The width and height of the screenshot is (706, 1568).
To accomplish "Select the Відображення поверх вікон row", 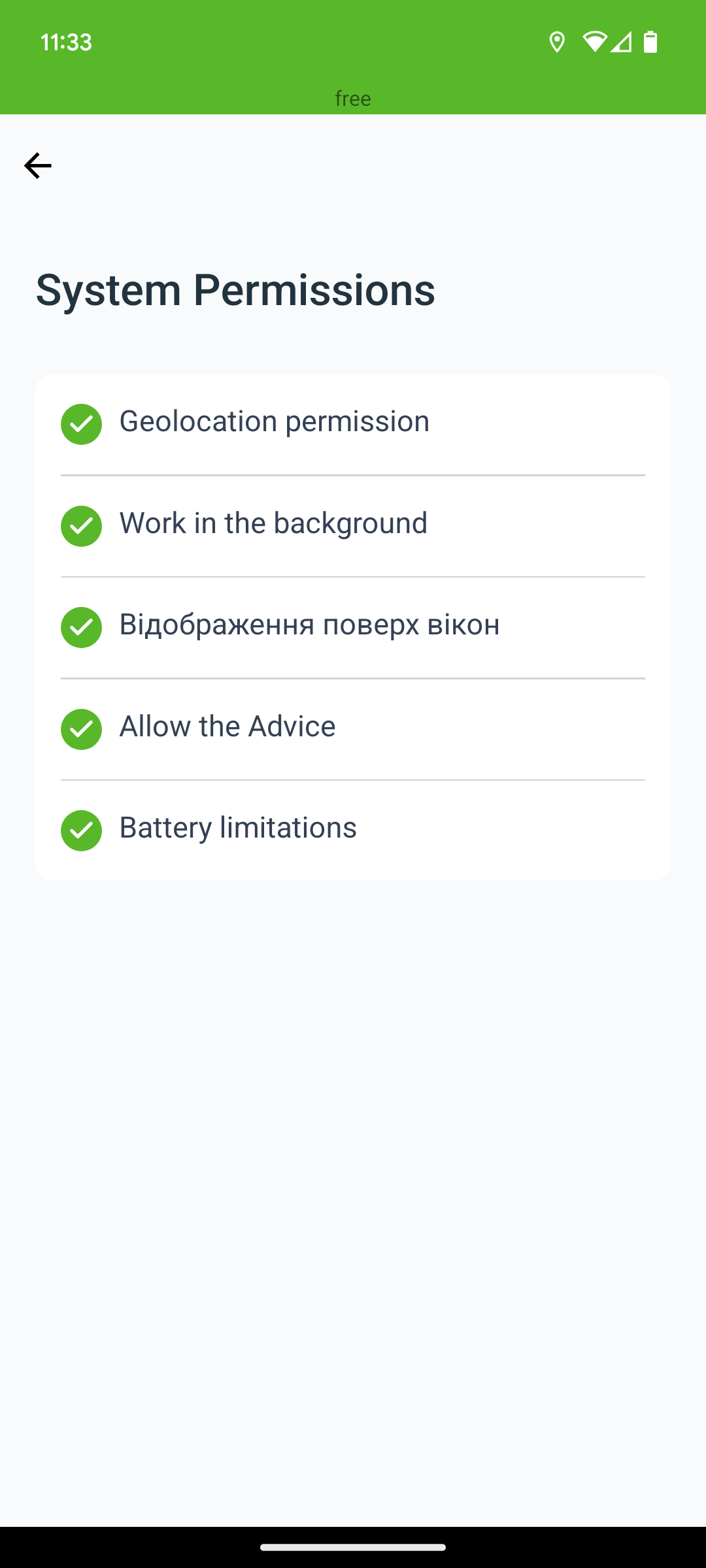I will point(353,627).
